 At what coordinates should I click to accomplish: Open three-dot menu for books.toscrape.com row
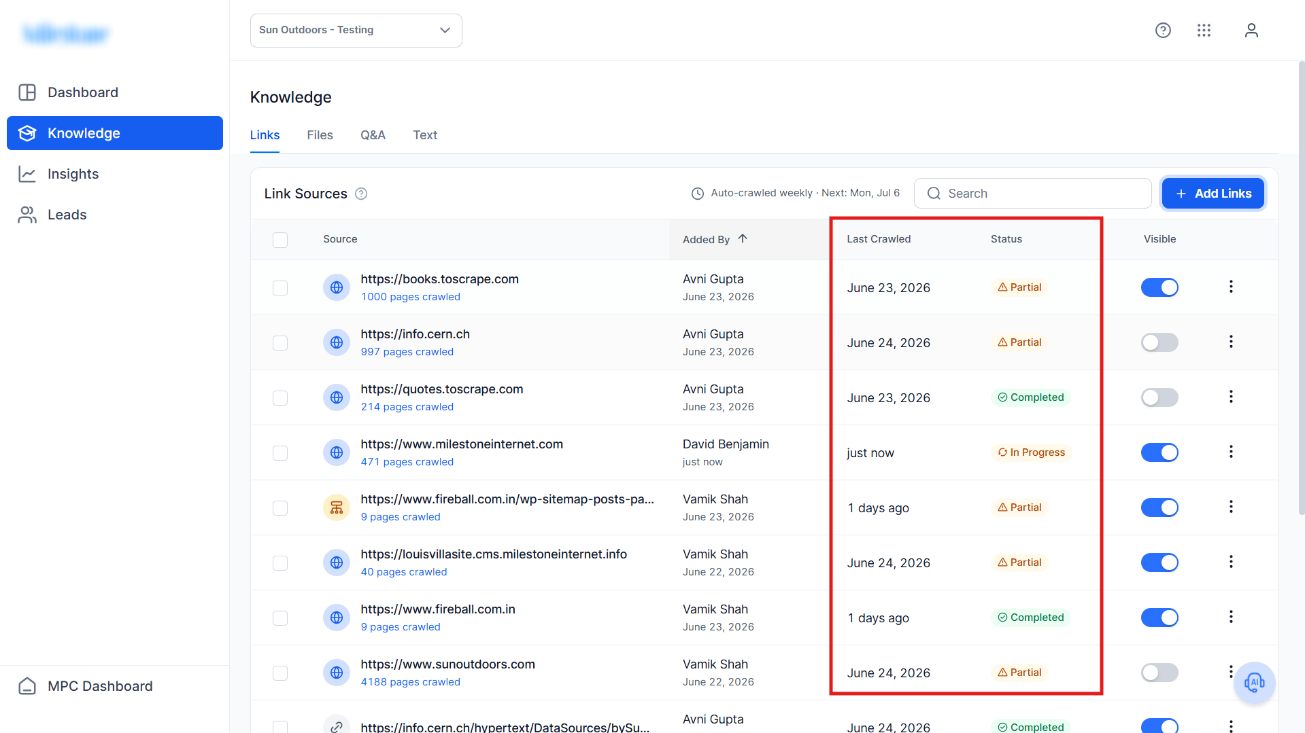pos(1231,287)
